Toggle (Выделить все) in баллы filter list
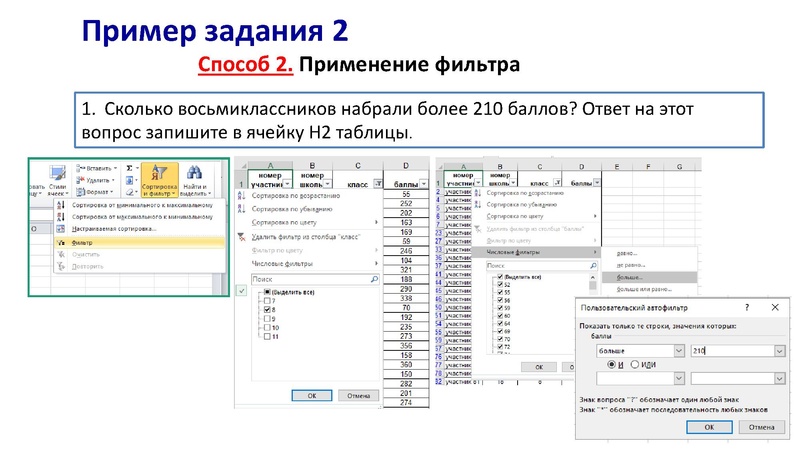Image resolution: width=800 pixels, height=450 pixels. click(500, 277)
